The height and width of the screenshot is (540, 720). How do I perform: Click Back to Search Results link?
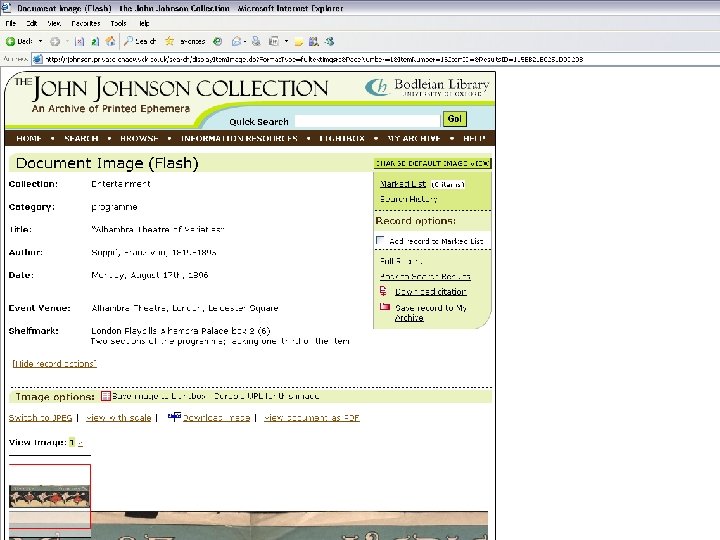click(x=425, y=276)
